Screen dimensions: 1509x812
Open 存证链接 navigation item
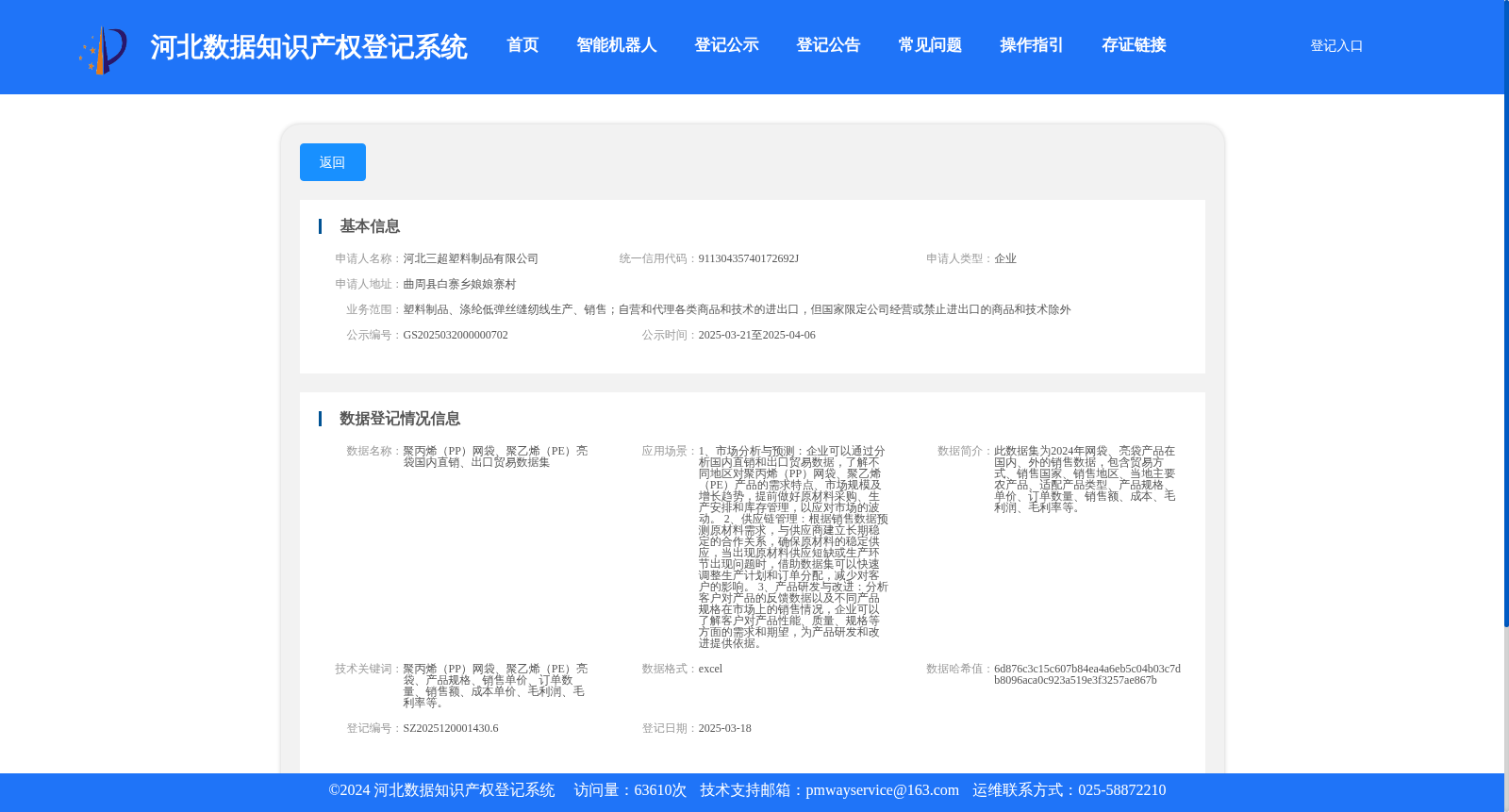tap(1134, 45)
